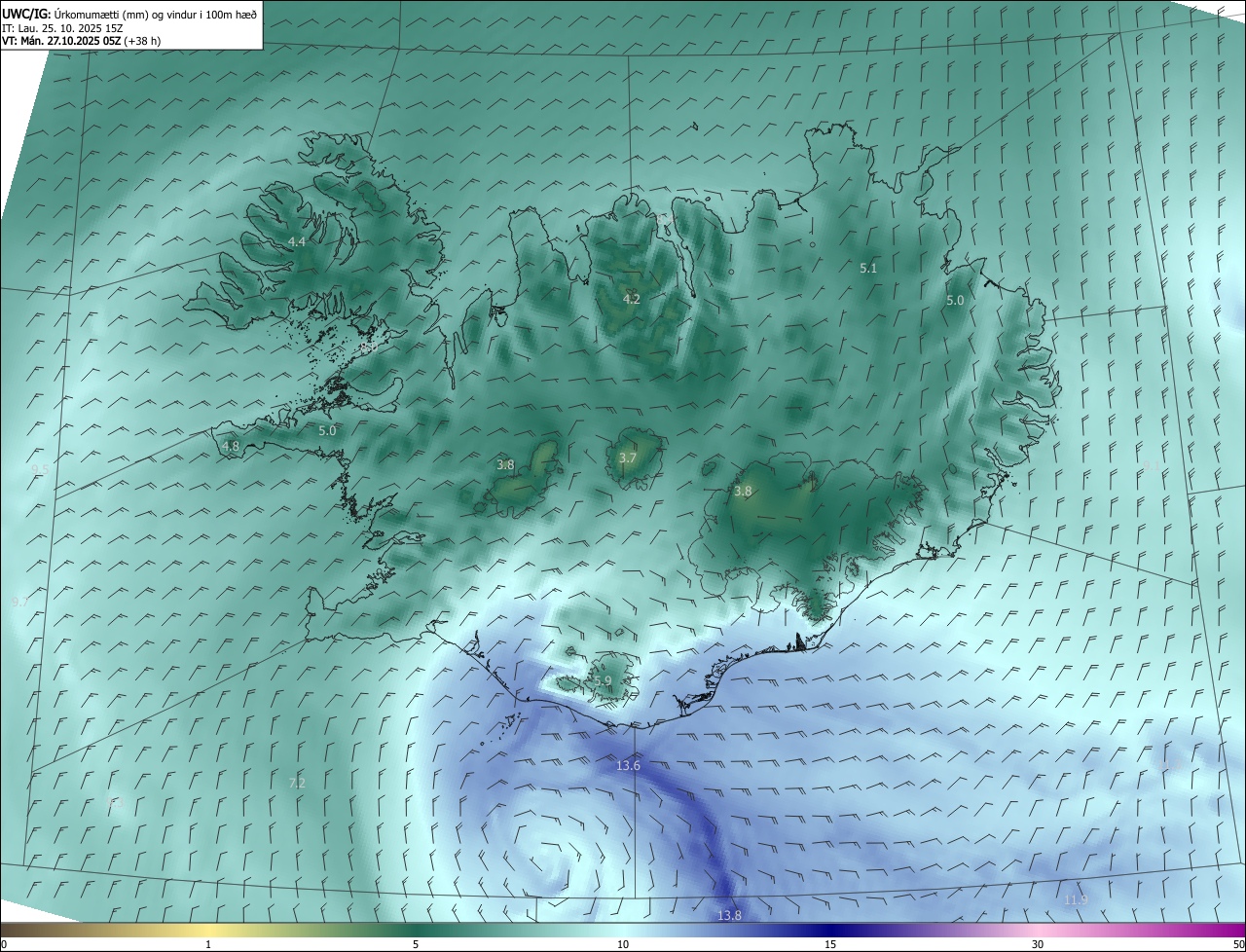The height and width of the screenshot is (952, 1246).
Task: Click the 9.5 value at the western edge
Action: pyautogui.click(x=40, y=469)
